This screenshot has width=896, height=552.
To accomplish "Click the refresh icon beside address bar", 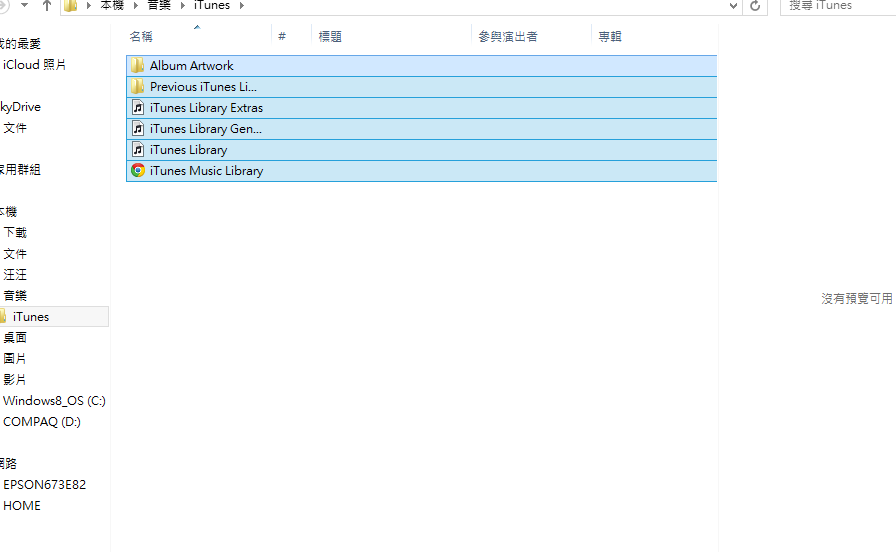I will click(755, 6).
